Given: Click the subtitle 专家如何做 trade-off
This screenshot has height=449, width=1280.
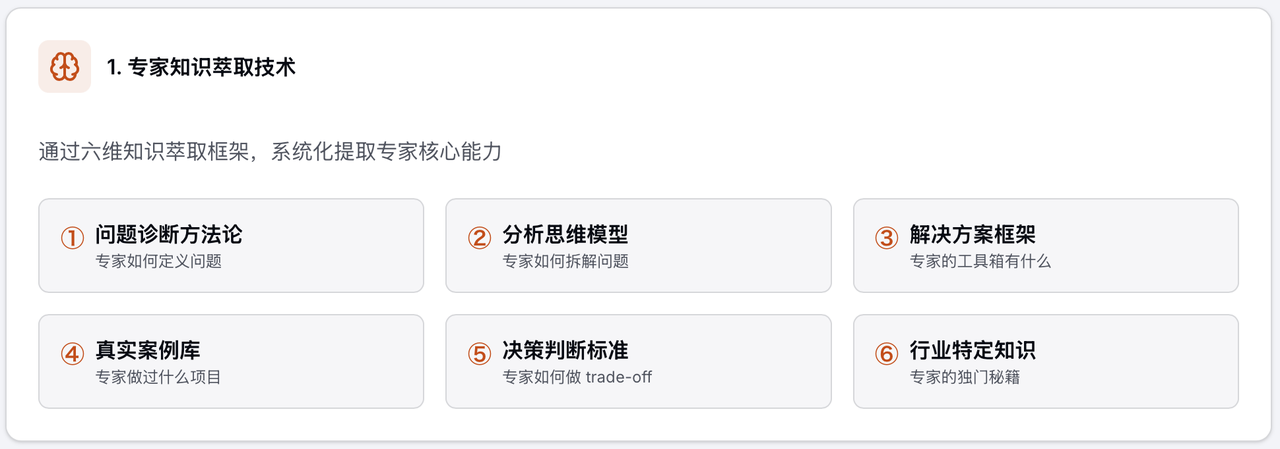Looking at the screenshot, I should click(x=577, y=377).
